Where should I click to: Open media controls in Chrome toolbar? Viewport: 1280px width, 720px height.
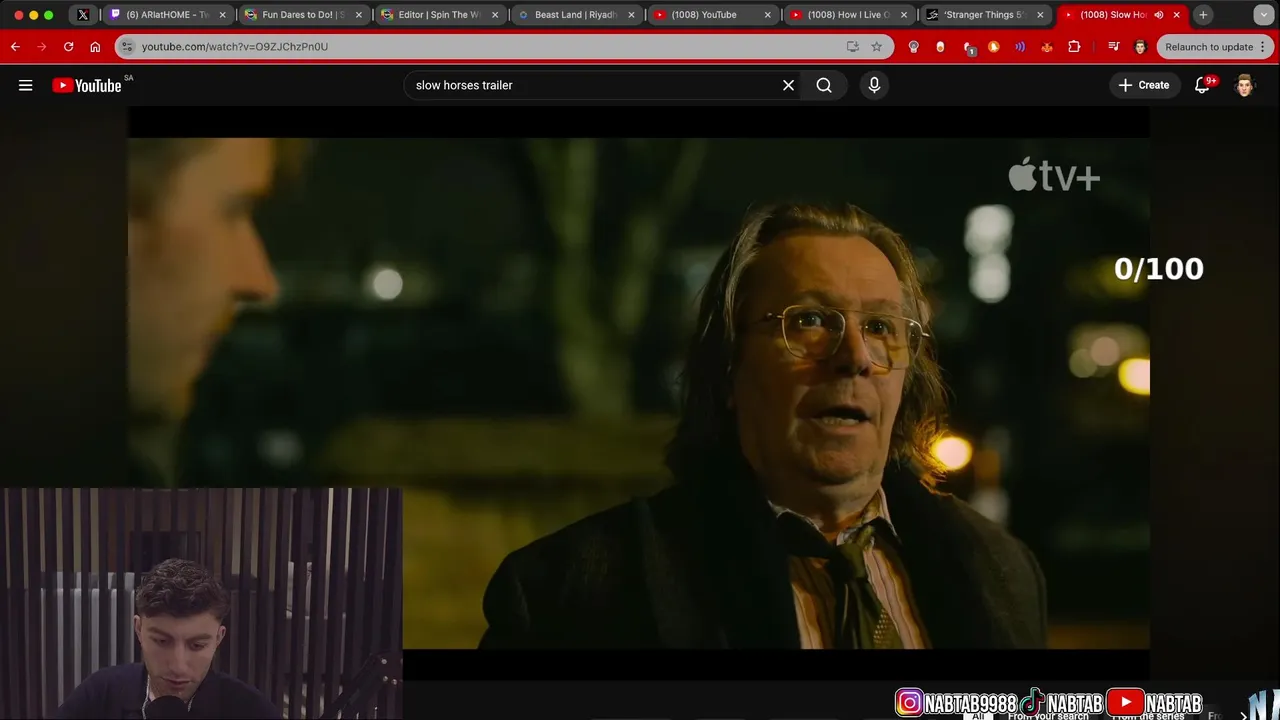point(1113,47)
